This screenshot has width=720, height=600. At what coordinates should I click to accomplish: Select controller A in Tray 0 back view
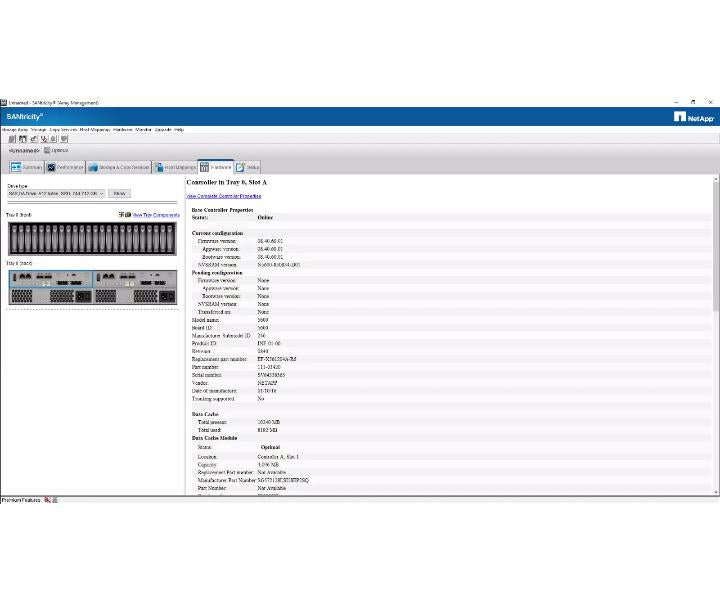click(51, 279)
